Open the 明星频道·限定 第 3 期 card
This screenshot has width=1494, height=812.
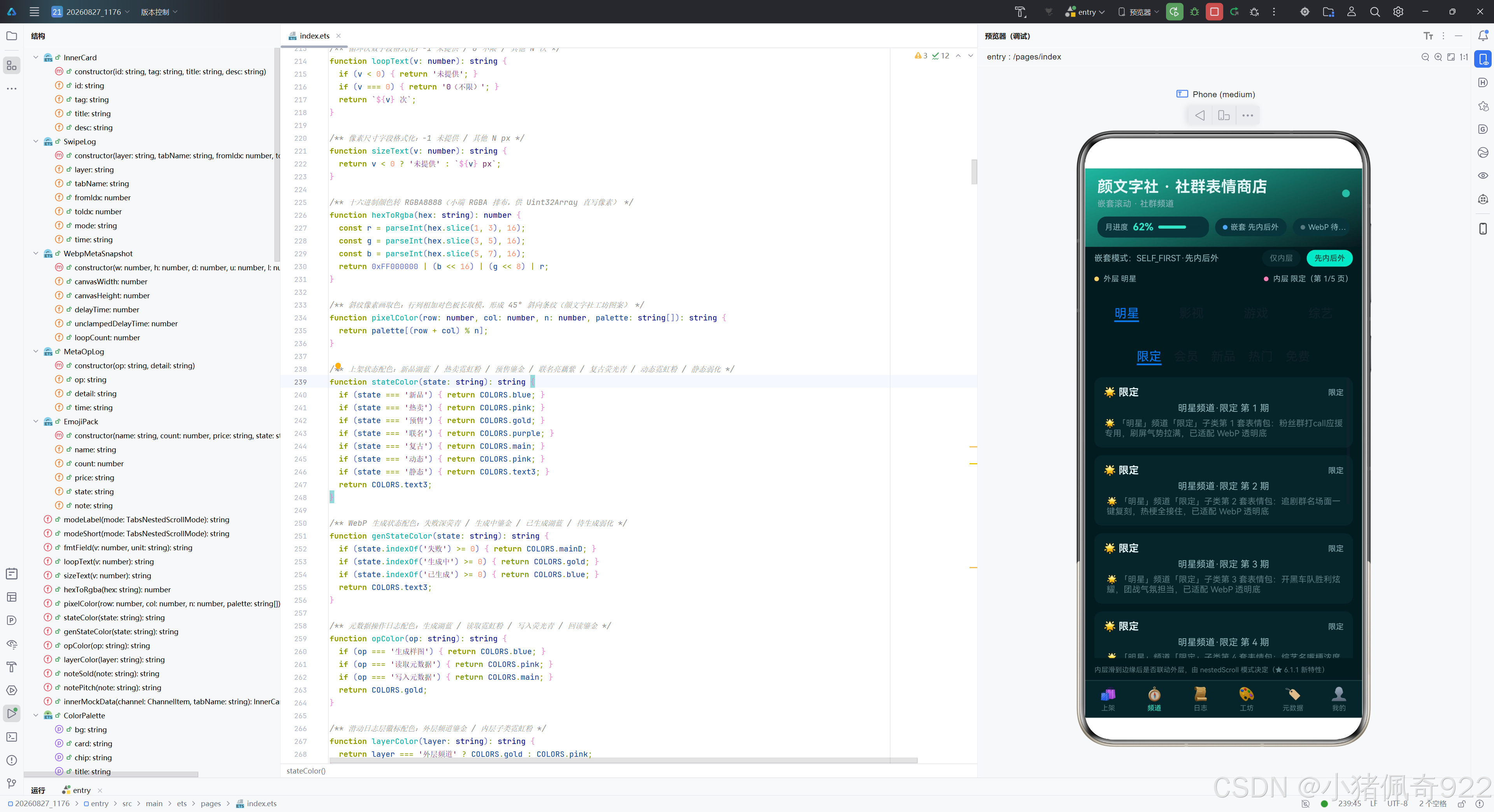pos(1223,569)
